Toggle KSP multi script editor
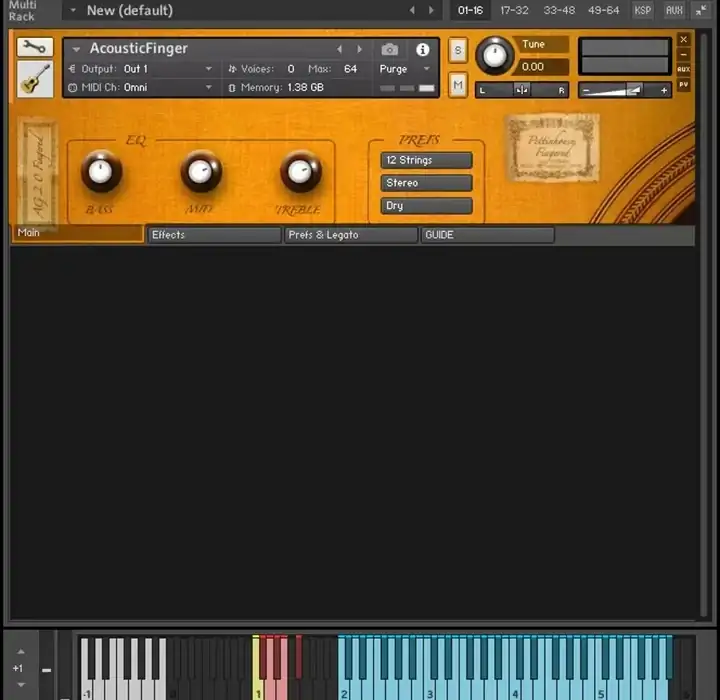Viewport: 720px width, 700px height. (642, 10)
